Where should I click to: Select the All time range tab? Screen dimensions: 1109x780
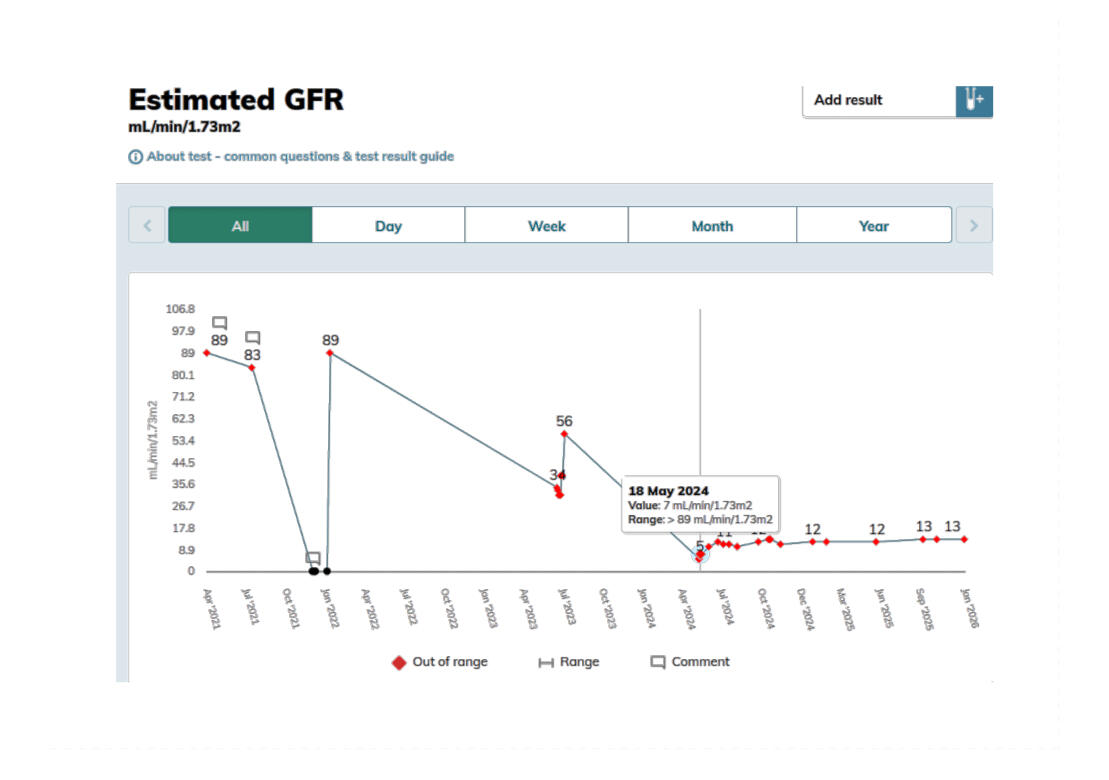click(x=240, y=226)
